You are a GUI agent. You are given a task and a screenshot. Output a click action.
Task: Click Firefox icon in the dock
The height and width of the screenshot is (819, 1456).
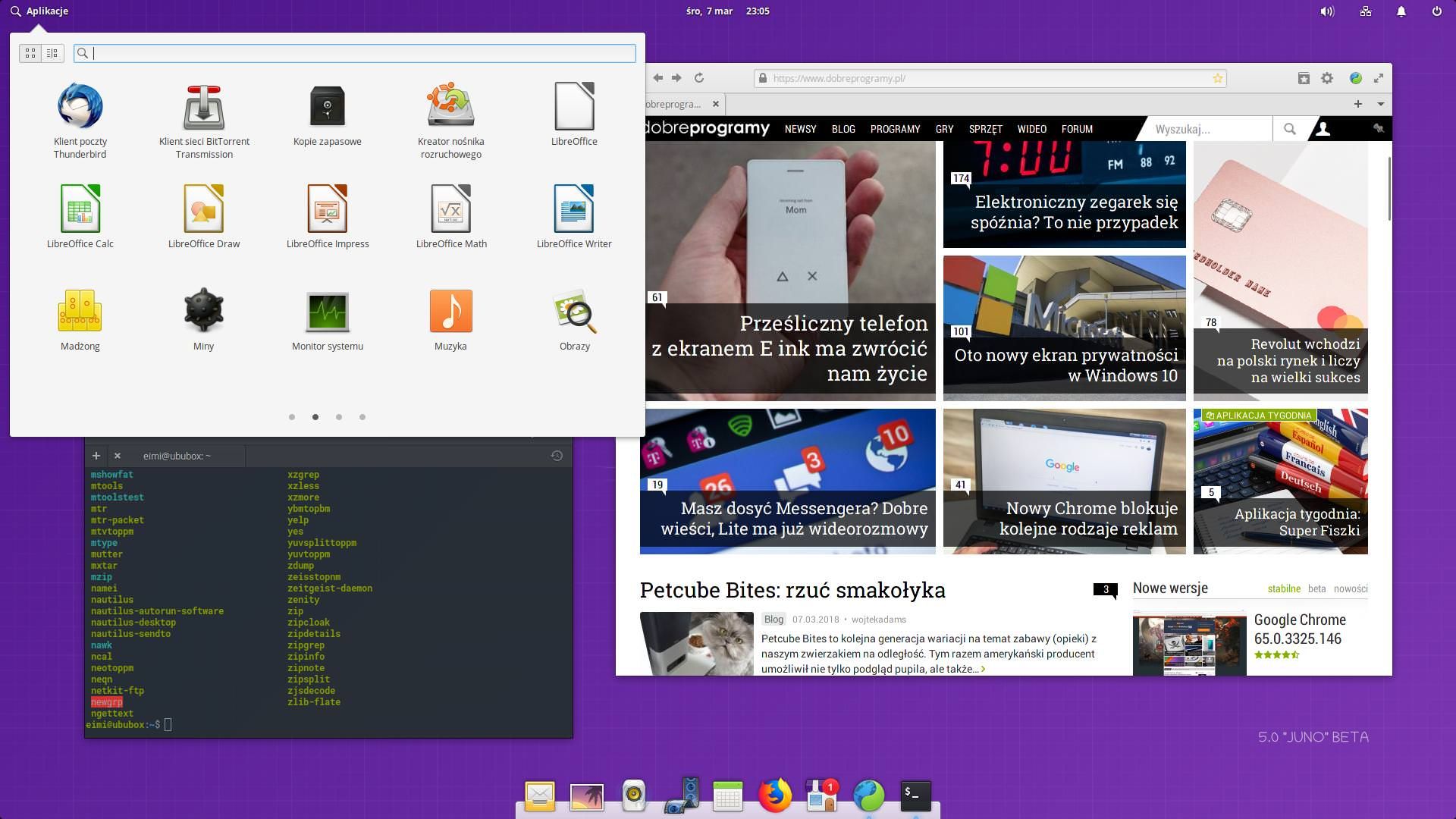(774, 795)
